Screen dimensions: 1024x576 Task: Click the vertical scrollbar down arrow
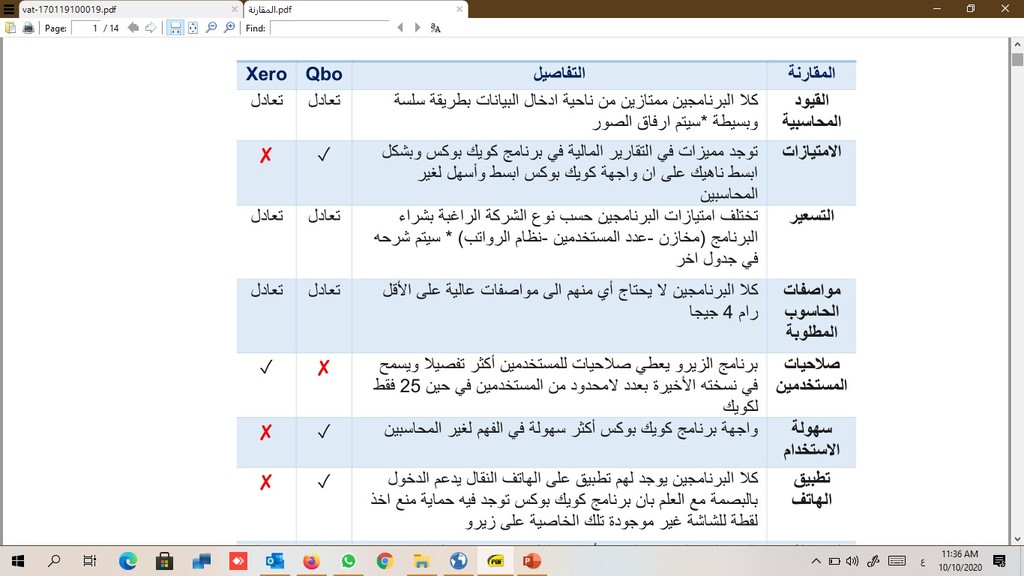tap(1017, 539)
